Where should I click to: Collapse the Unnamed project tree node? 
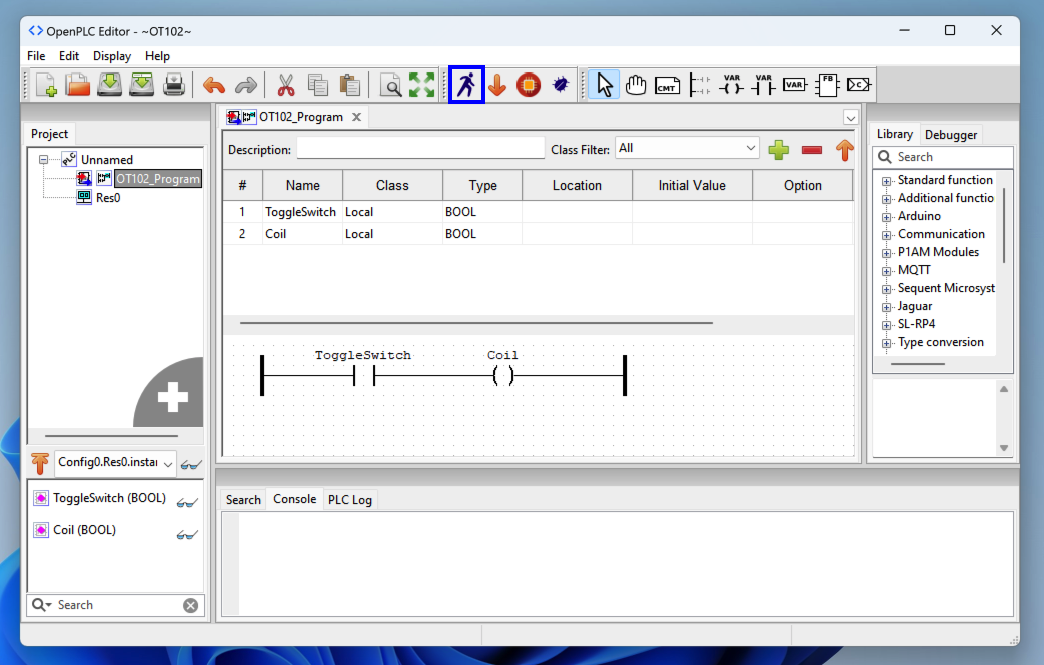pyautogui.click(x=44, y=160)
